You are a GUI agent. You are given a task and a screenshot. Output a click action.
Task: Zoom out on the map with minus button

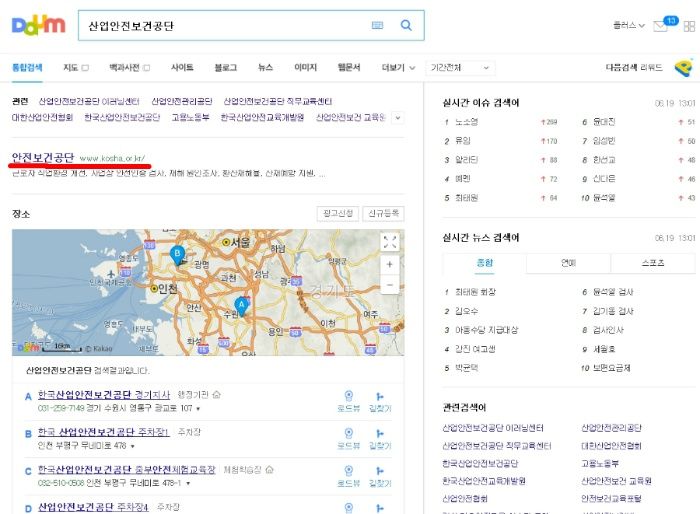[x=389, y=284]
